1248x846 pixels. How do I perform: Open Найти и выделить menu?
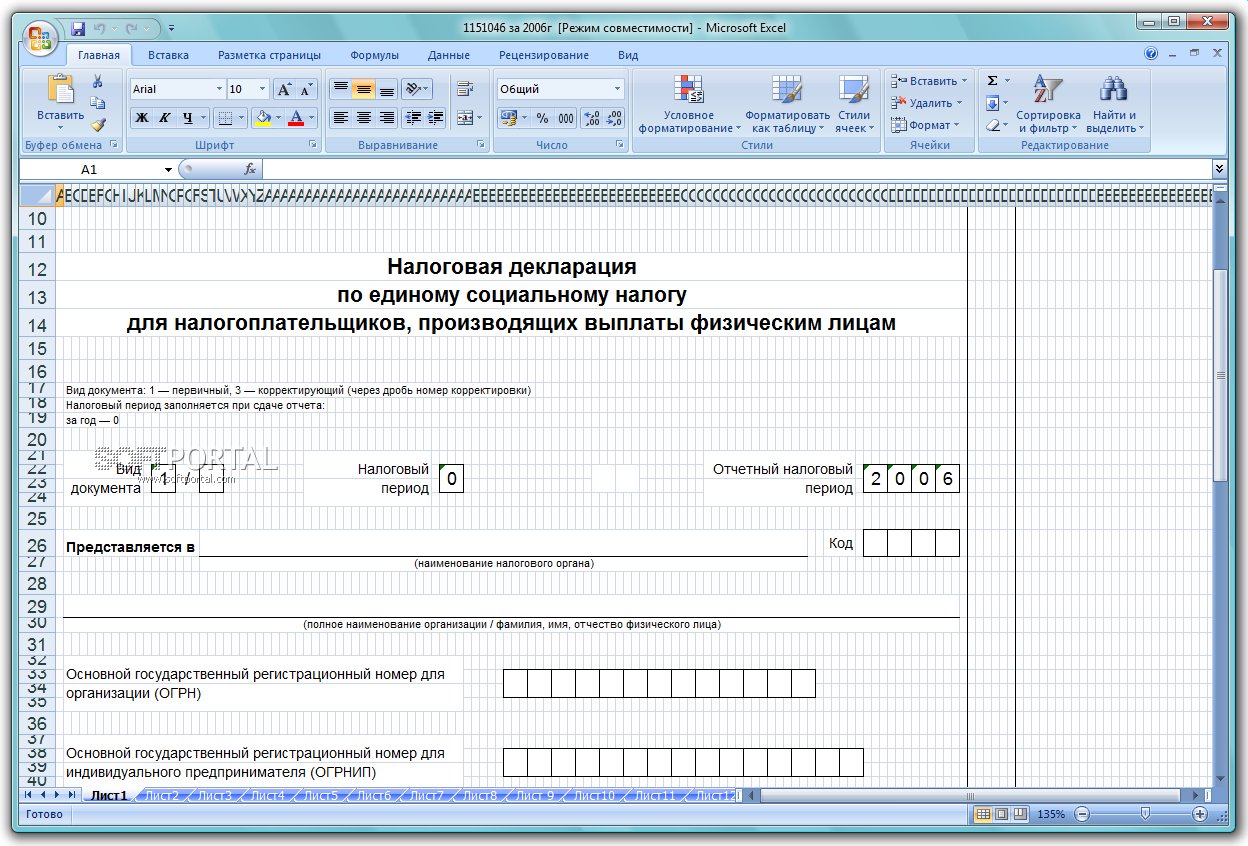1114,104
